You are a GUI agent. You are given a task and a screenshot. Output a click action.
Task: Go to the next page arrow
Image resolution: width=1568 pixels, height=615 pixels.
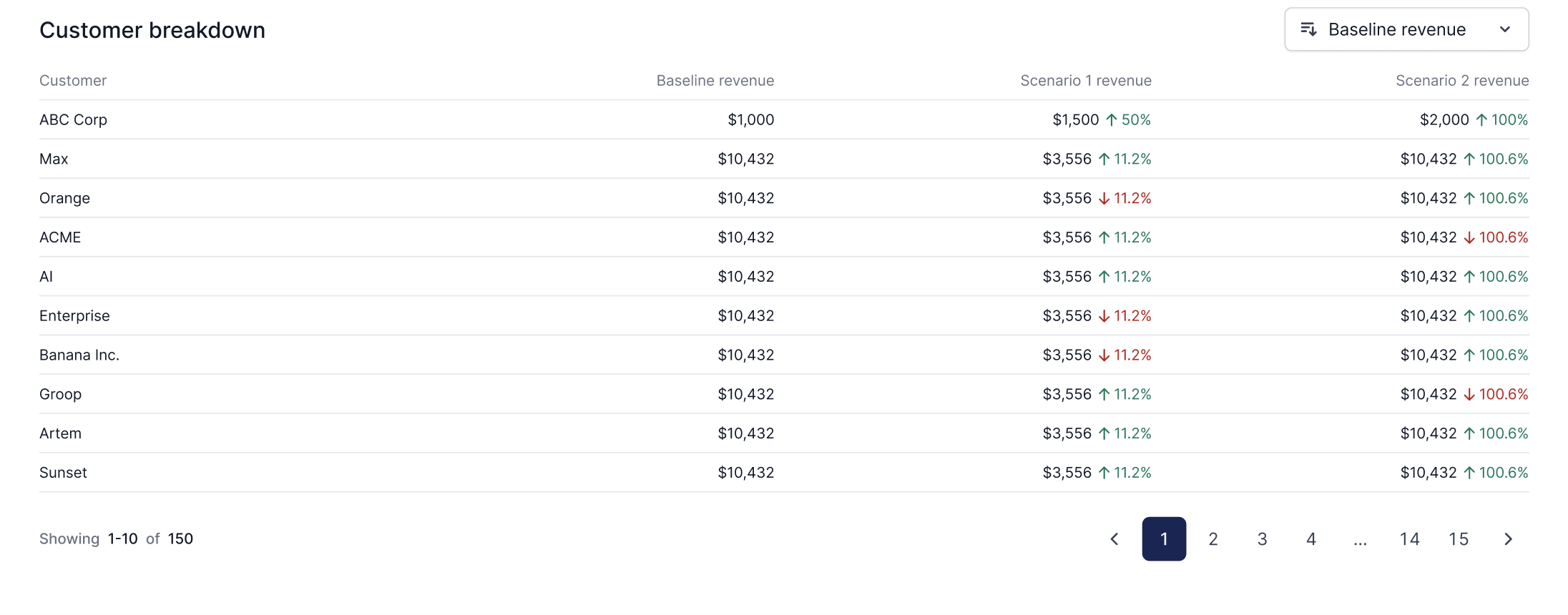1508,539
